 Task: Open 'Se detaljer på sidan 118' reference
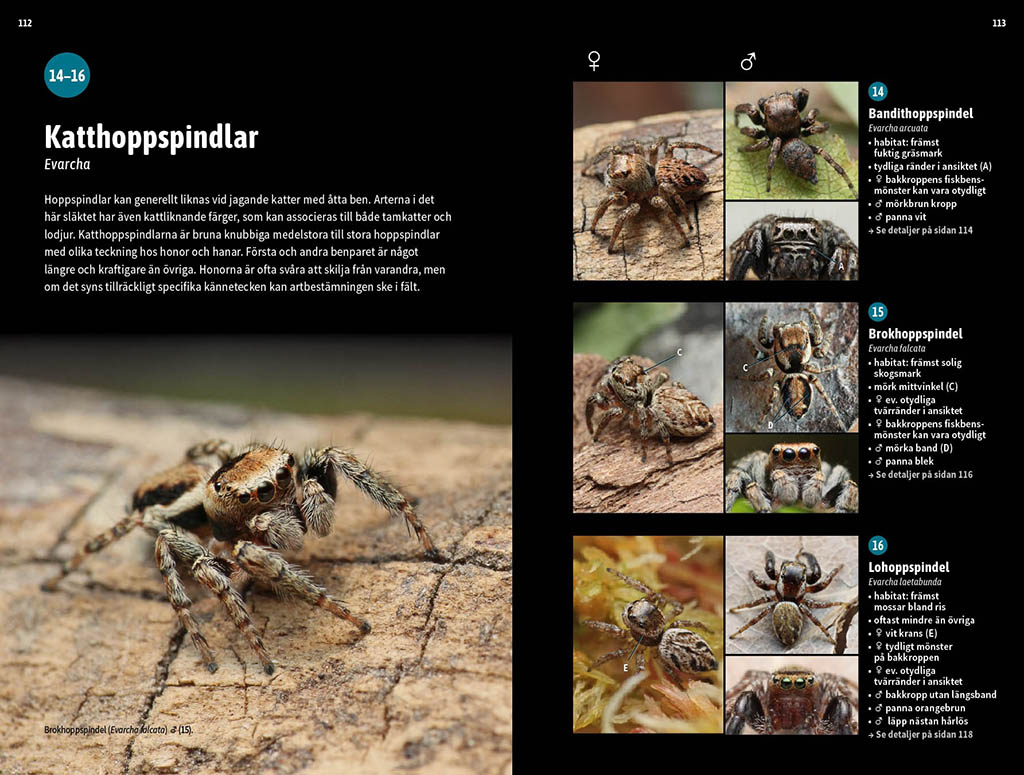(x=920, y=735)
